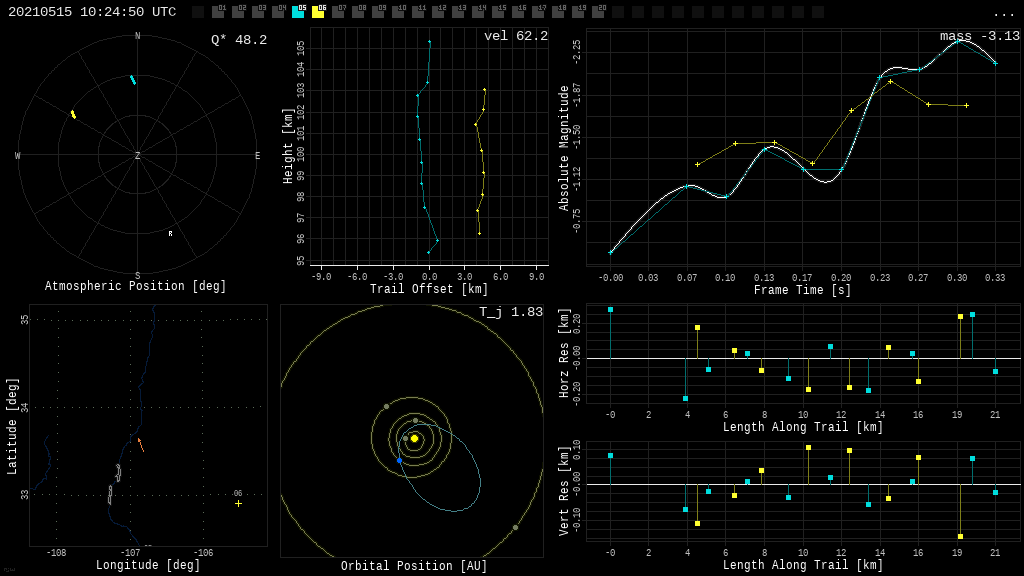Viewport: 1024px width, 576px height.
Task: Click the 'vel 62.2' velocity label
Action: 515,36
